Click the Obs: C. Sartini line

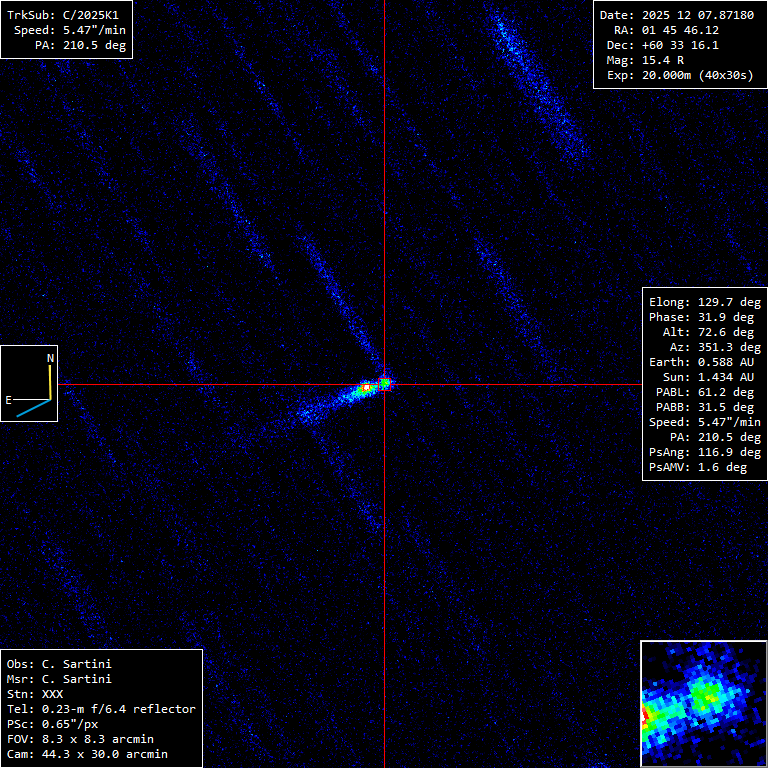pos(59,664)
